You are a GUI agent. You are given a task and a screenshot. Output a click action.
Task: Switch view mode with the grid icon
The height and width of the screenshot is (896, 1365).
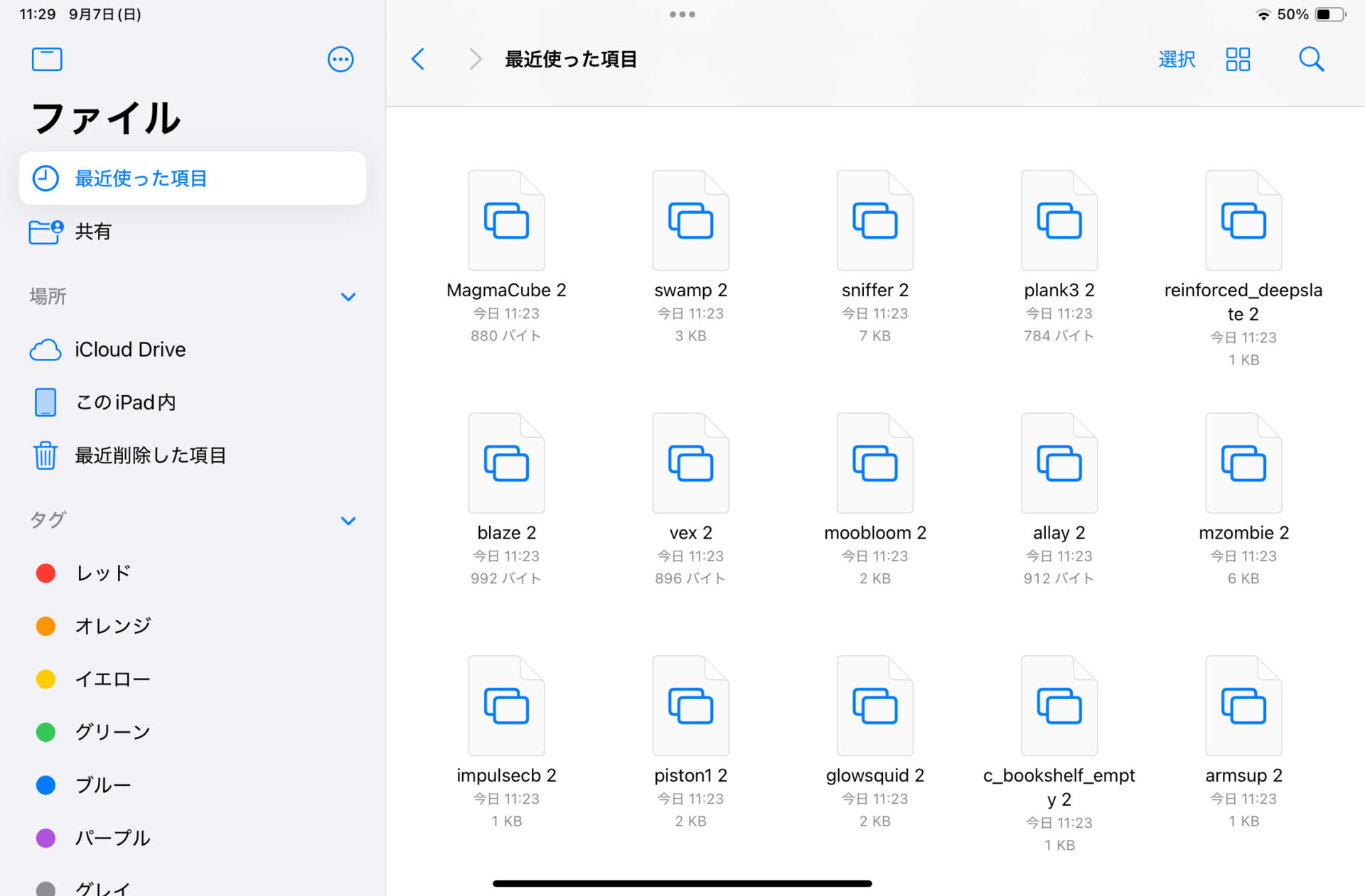pyautogui.click(x=1238, y=59)
